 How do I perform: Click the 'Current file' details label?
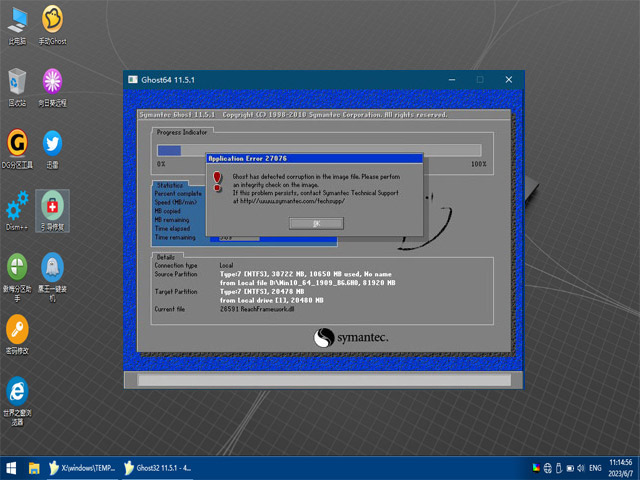(x=169, y=309)
